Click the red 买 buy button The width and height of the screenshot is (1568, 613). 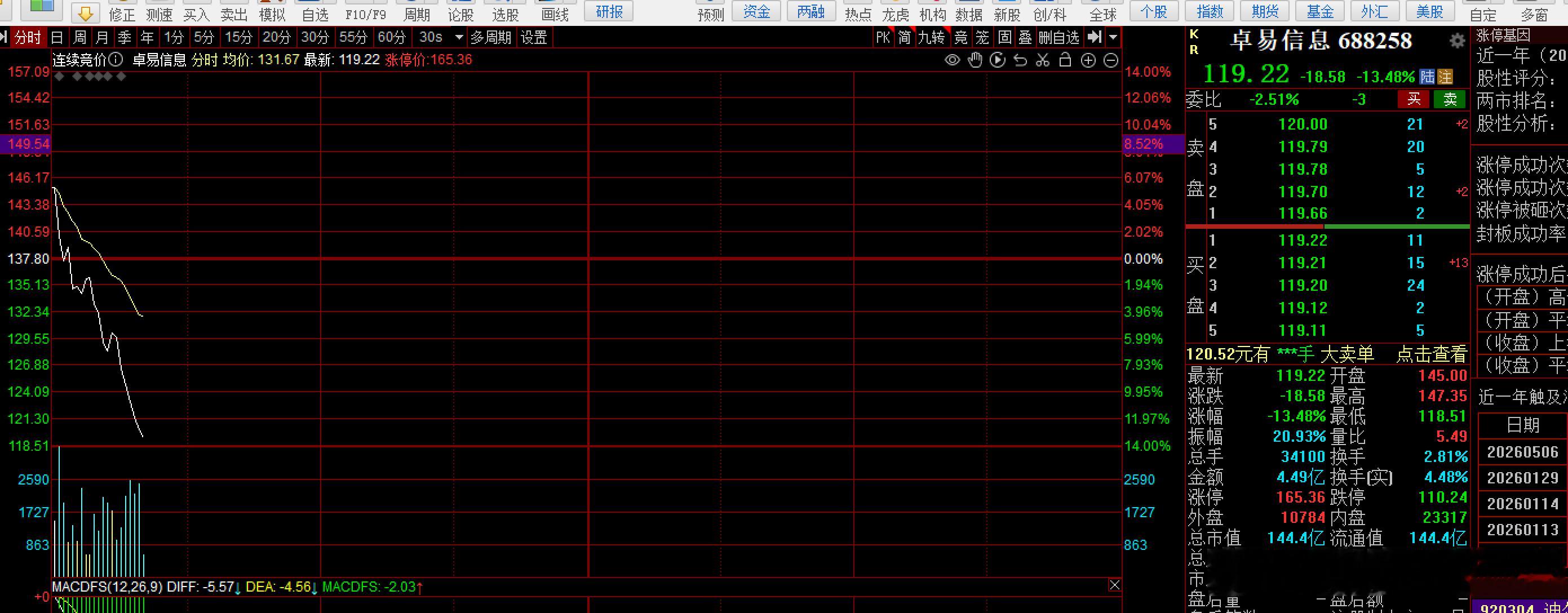1414,99
